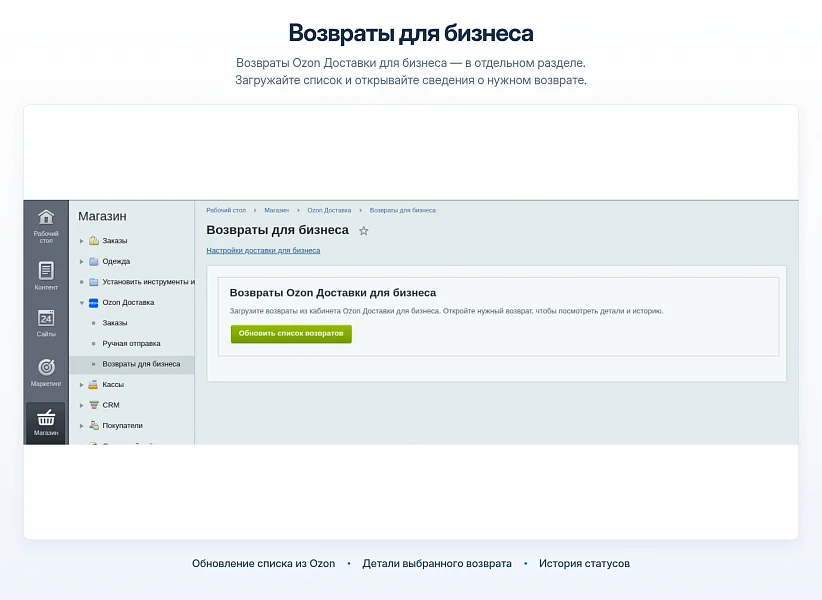The width and height of the screenshot is (822, 600).
Task: Click the Одежда folder icon
Action: pos(94,261)
